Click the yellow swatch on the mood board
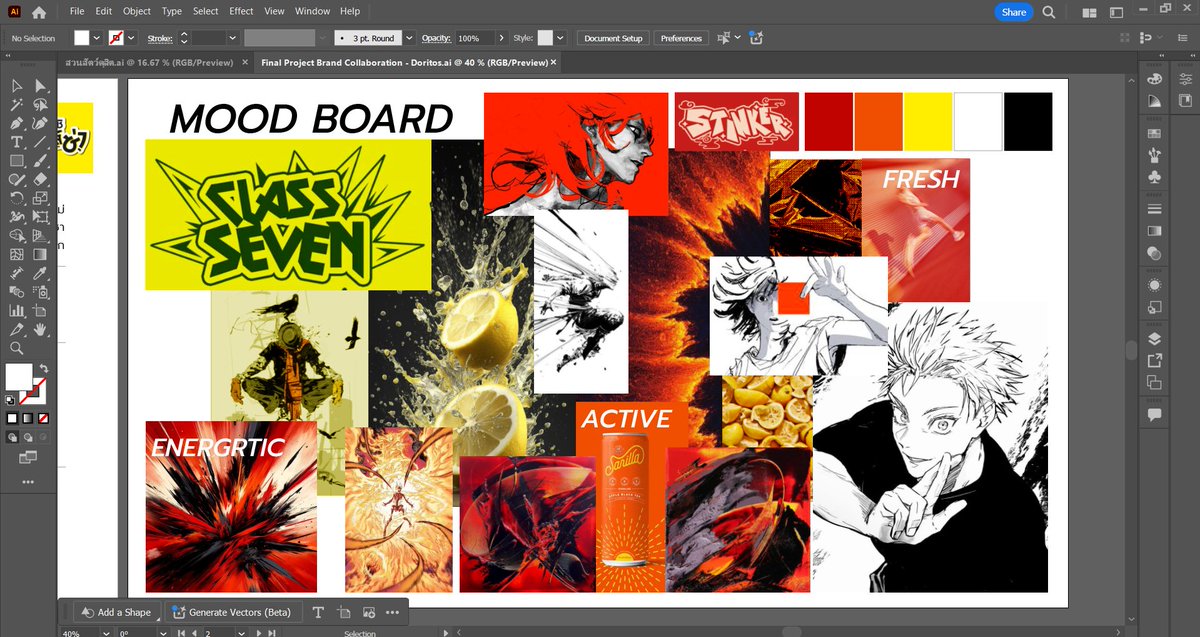 coord(928,122)
